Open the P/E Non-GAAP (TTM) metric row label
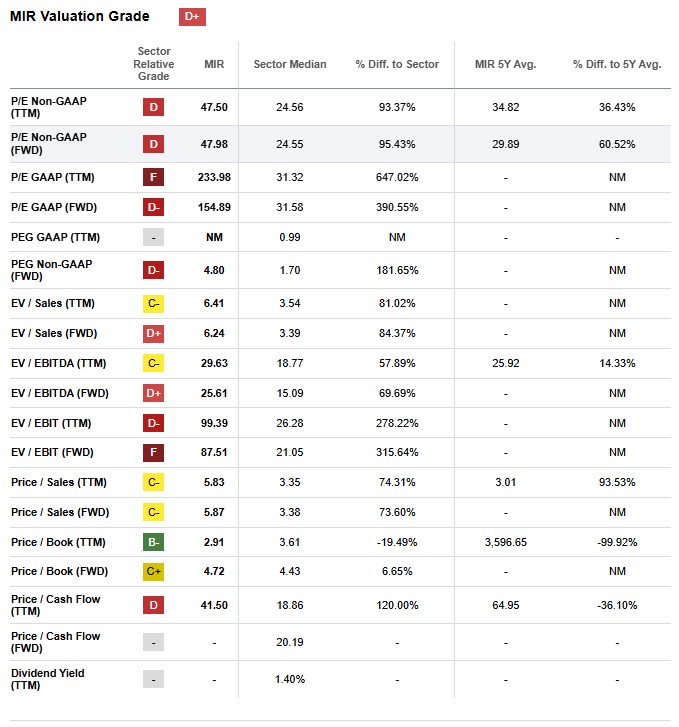 [48, 106]
